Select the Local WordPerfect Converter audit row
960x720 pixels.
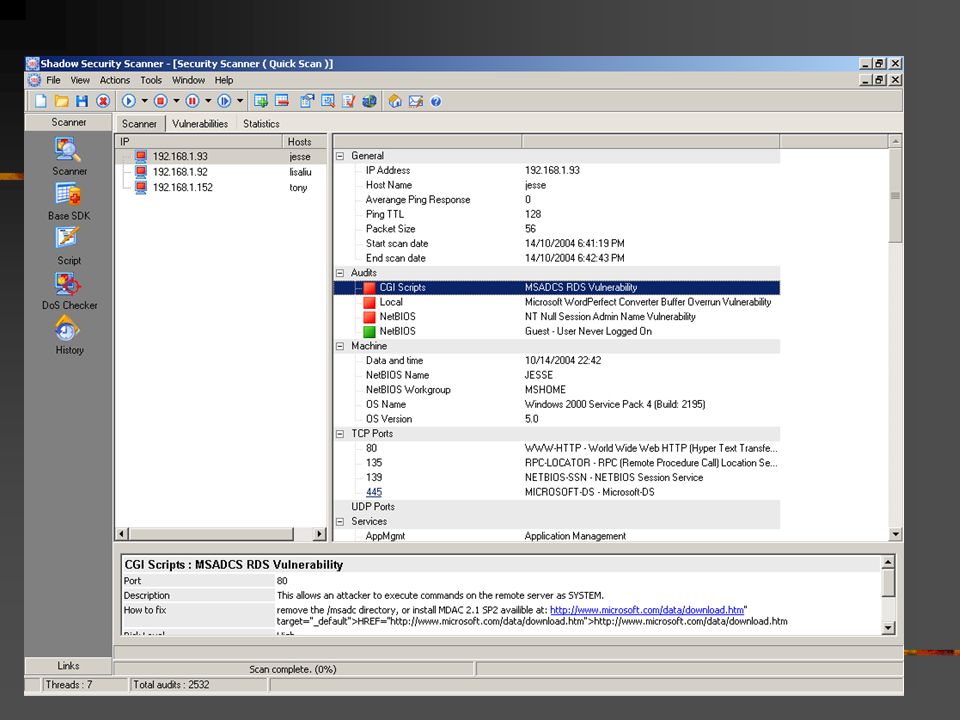point(557,302)
